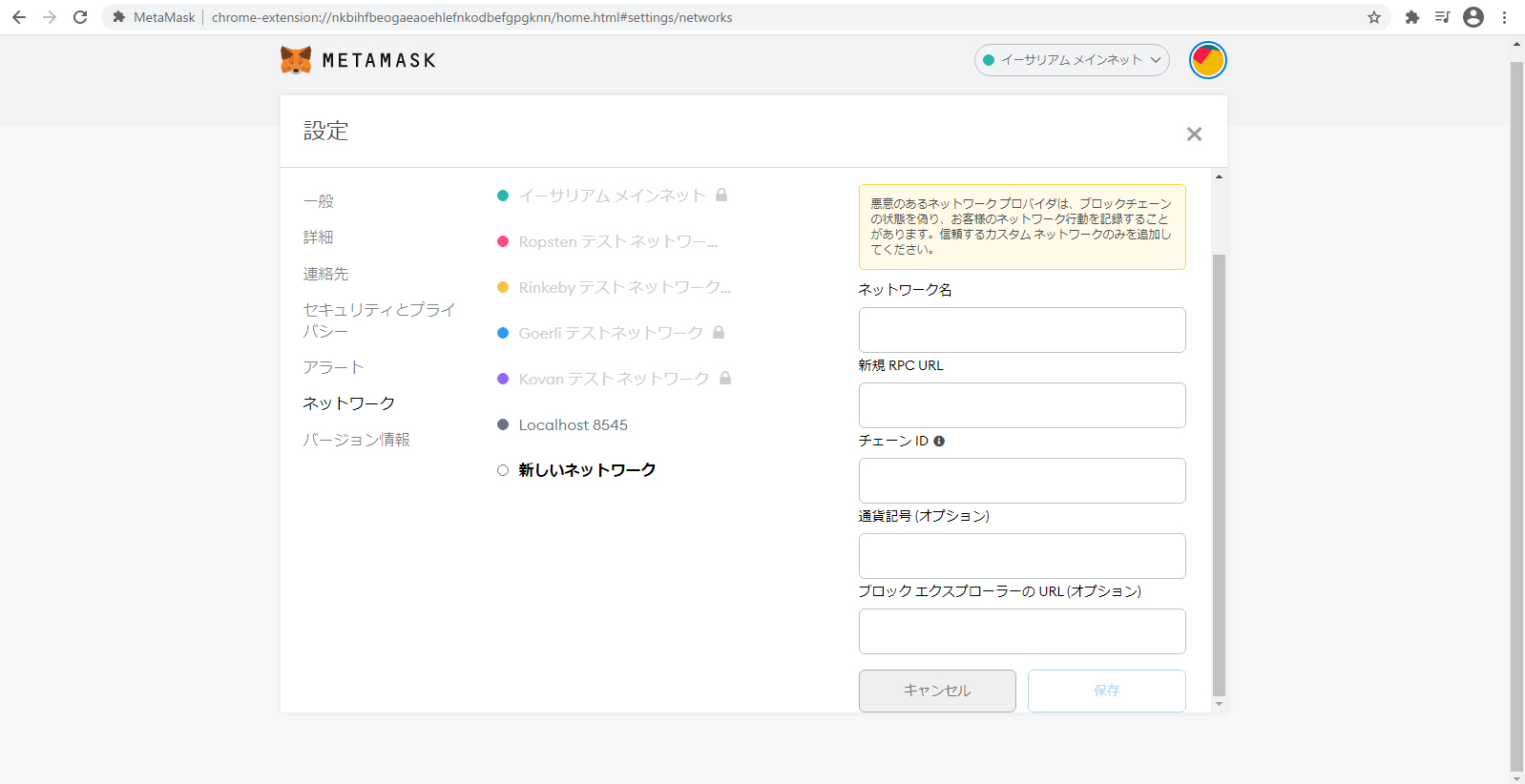Screen dimensions: 1525x784
Task: Click the form scrollbar down arrow
Action: [1219, 704]
